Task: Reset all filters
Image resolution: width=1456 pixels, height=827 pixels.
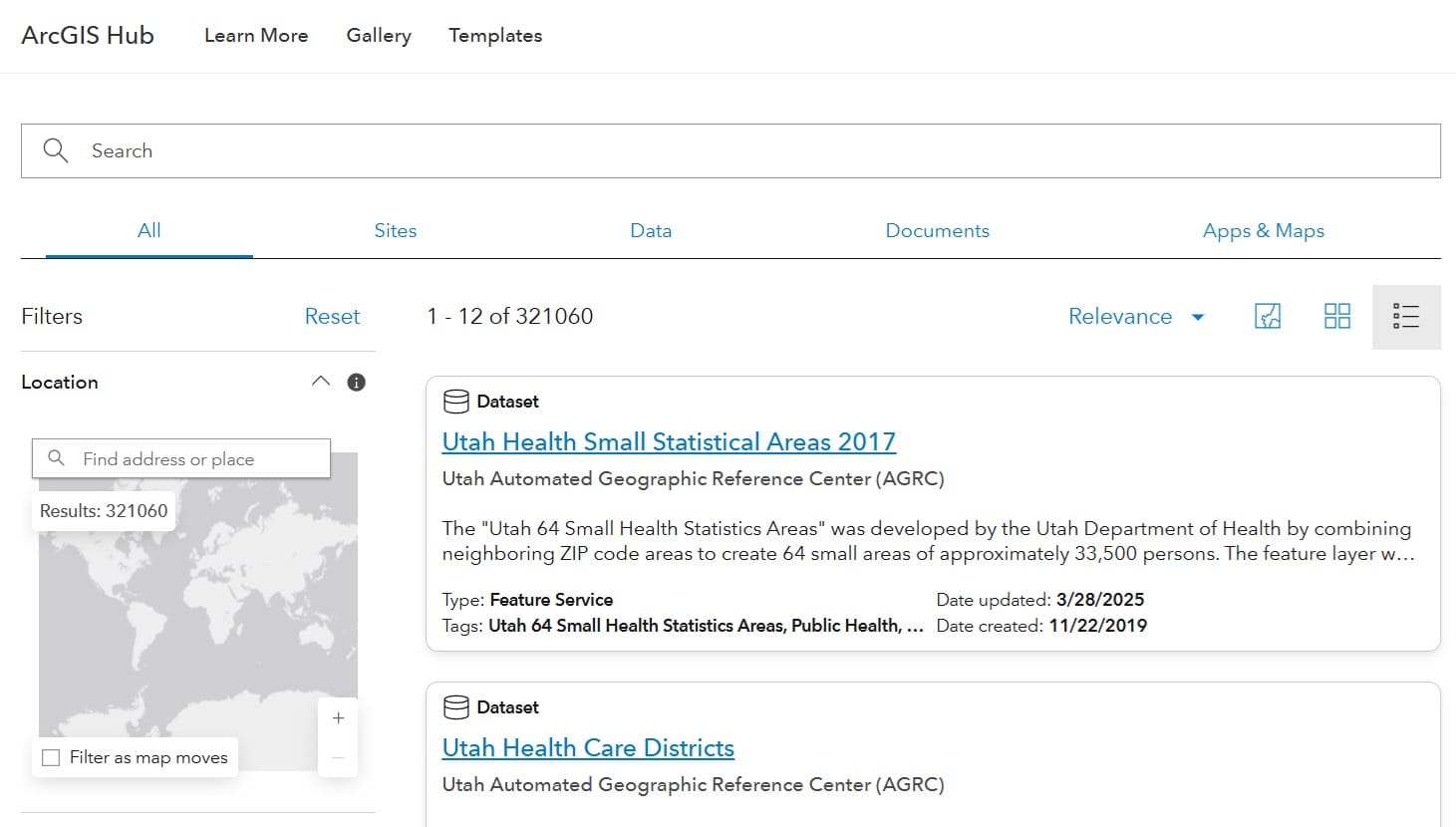Action: 332,316
